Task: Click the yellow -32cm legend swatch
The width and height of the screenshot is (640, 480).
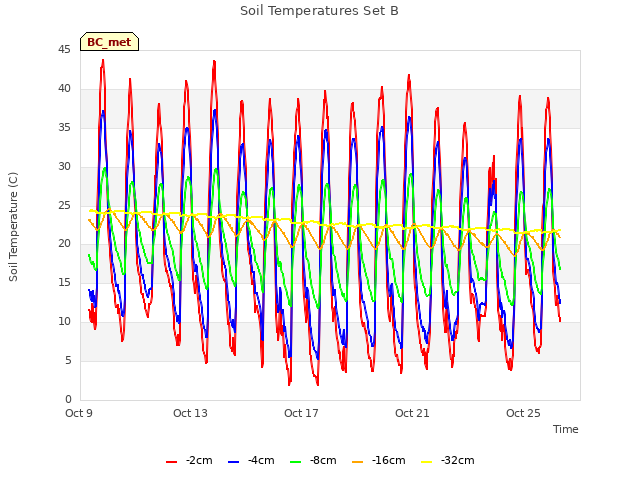Action: (x=427, y=462)
